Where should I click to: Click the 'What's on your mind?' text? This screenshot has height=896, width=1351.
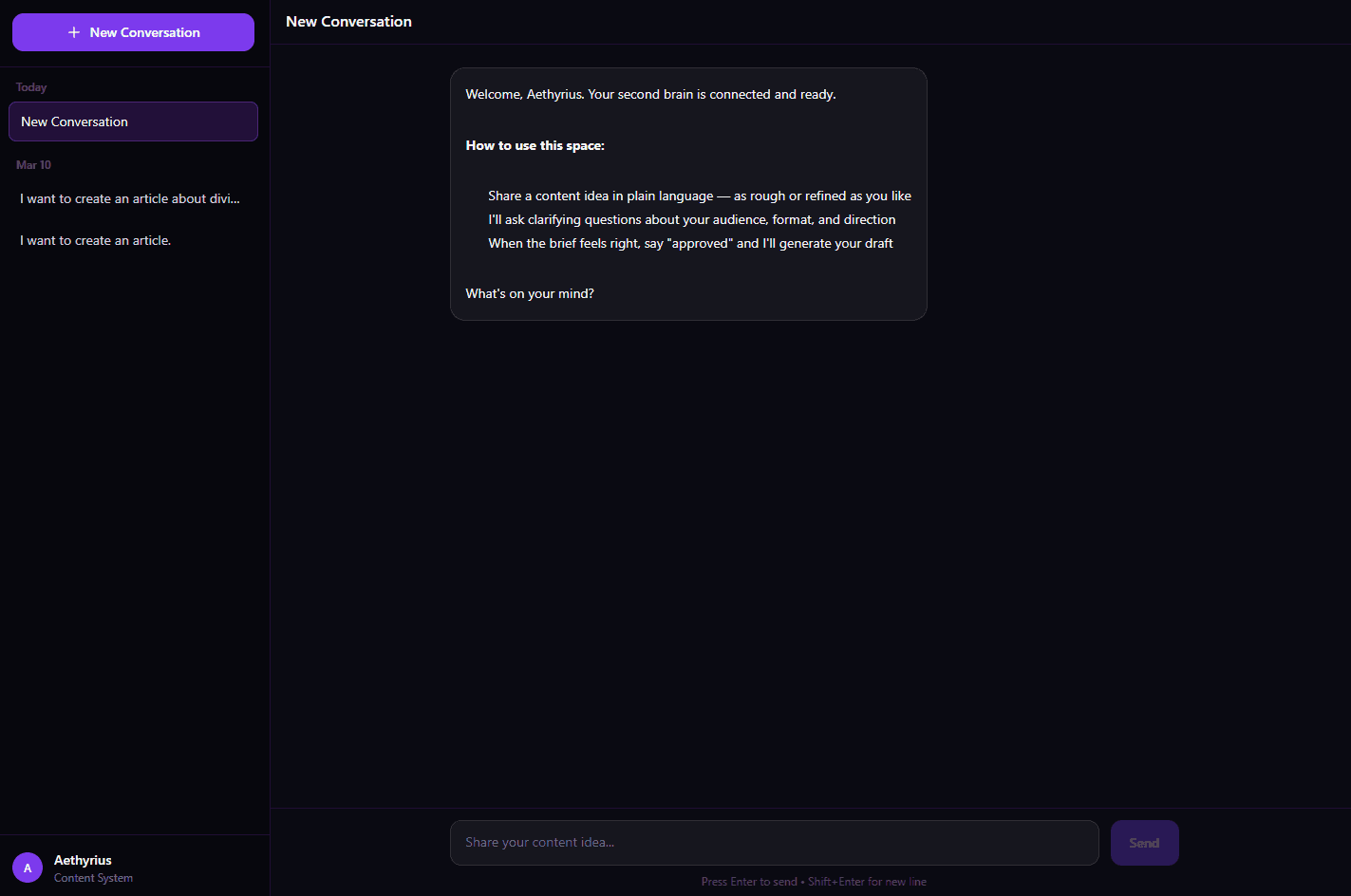coord(530,293)
